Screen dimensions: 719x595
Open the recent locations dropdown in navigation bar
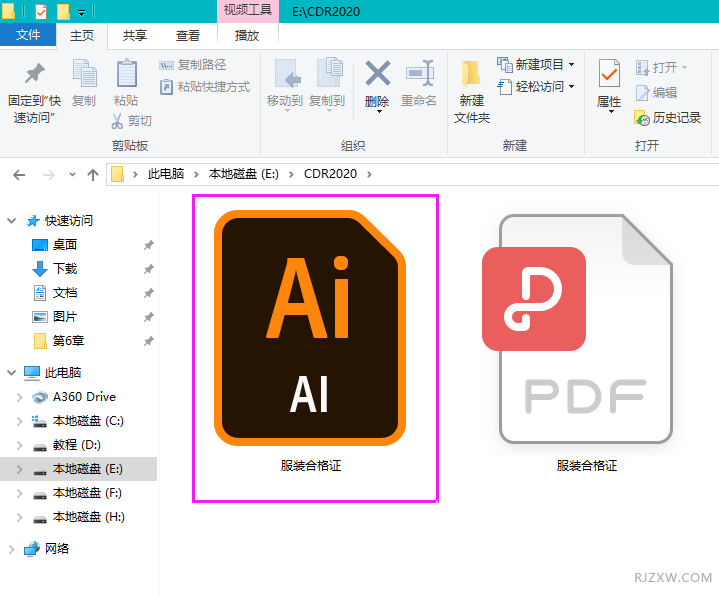72,175
